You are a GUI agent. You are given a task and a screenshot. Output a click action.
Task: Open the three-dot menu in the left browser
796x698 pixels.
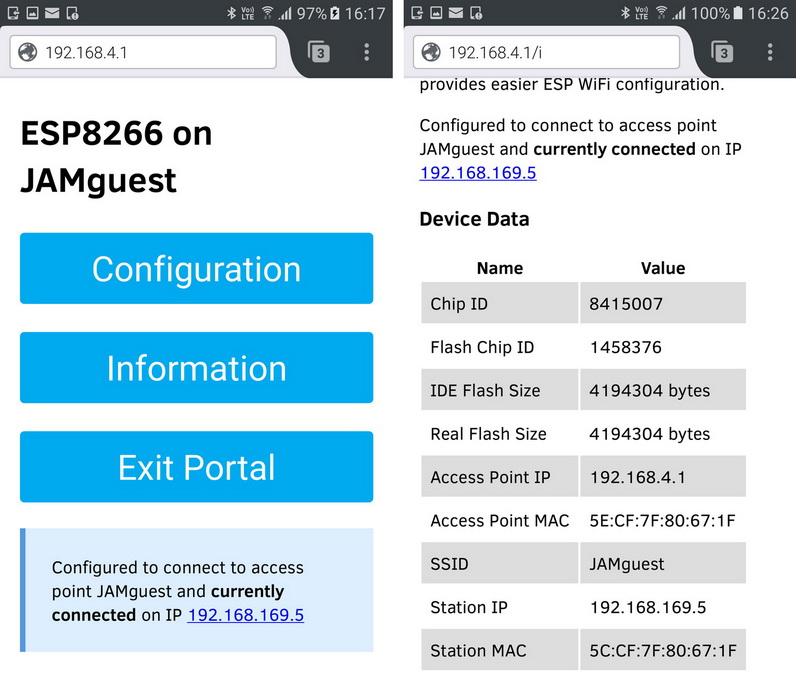tap(367, 53)
